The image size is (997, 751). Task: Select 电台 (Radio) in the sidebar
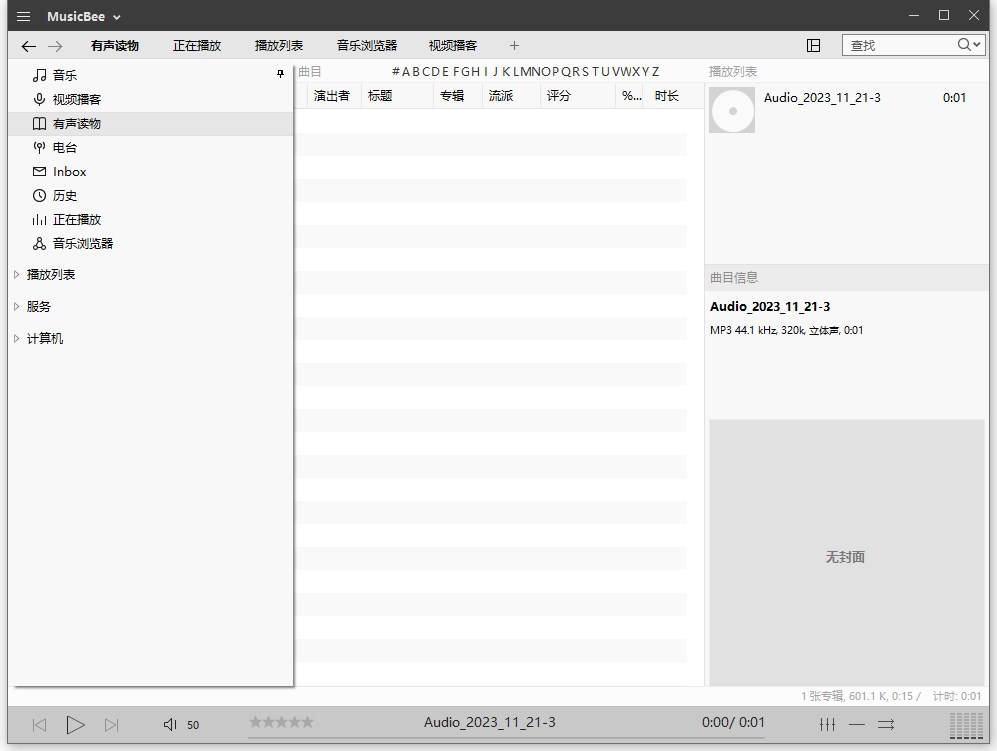pos(66,147)
